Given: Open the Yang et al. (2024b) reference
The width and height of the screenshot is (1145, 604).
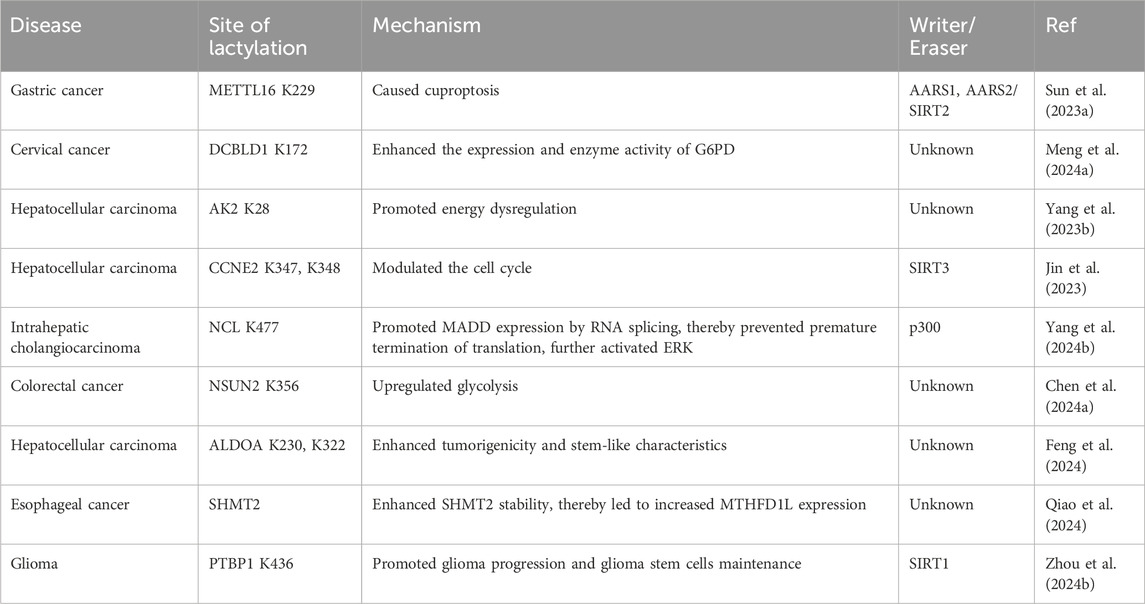Looking at the screenshot, I should [x=1080, y=337].
